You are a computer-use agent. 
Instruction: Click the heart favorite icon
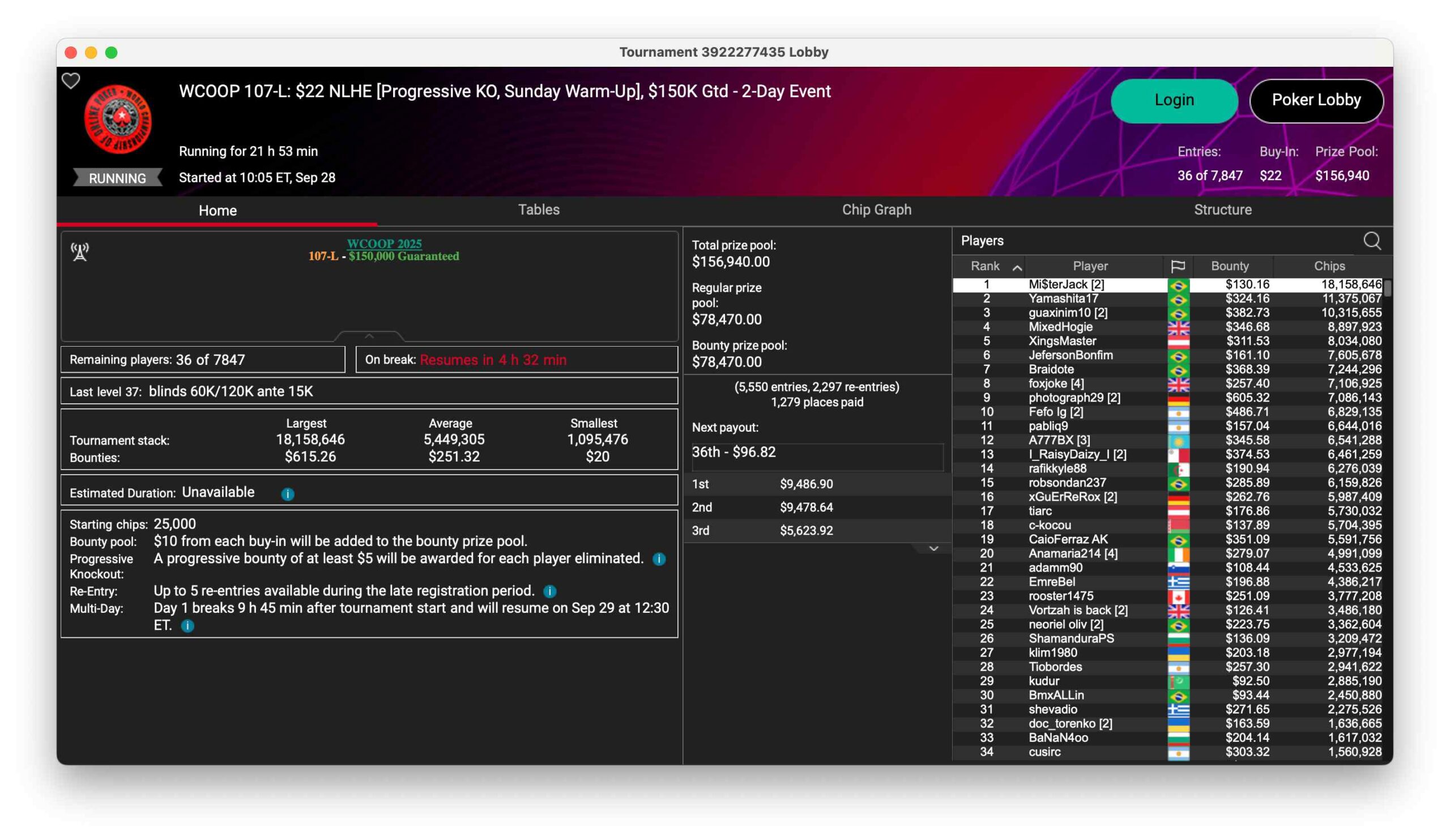coord(71,81)
